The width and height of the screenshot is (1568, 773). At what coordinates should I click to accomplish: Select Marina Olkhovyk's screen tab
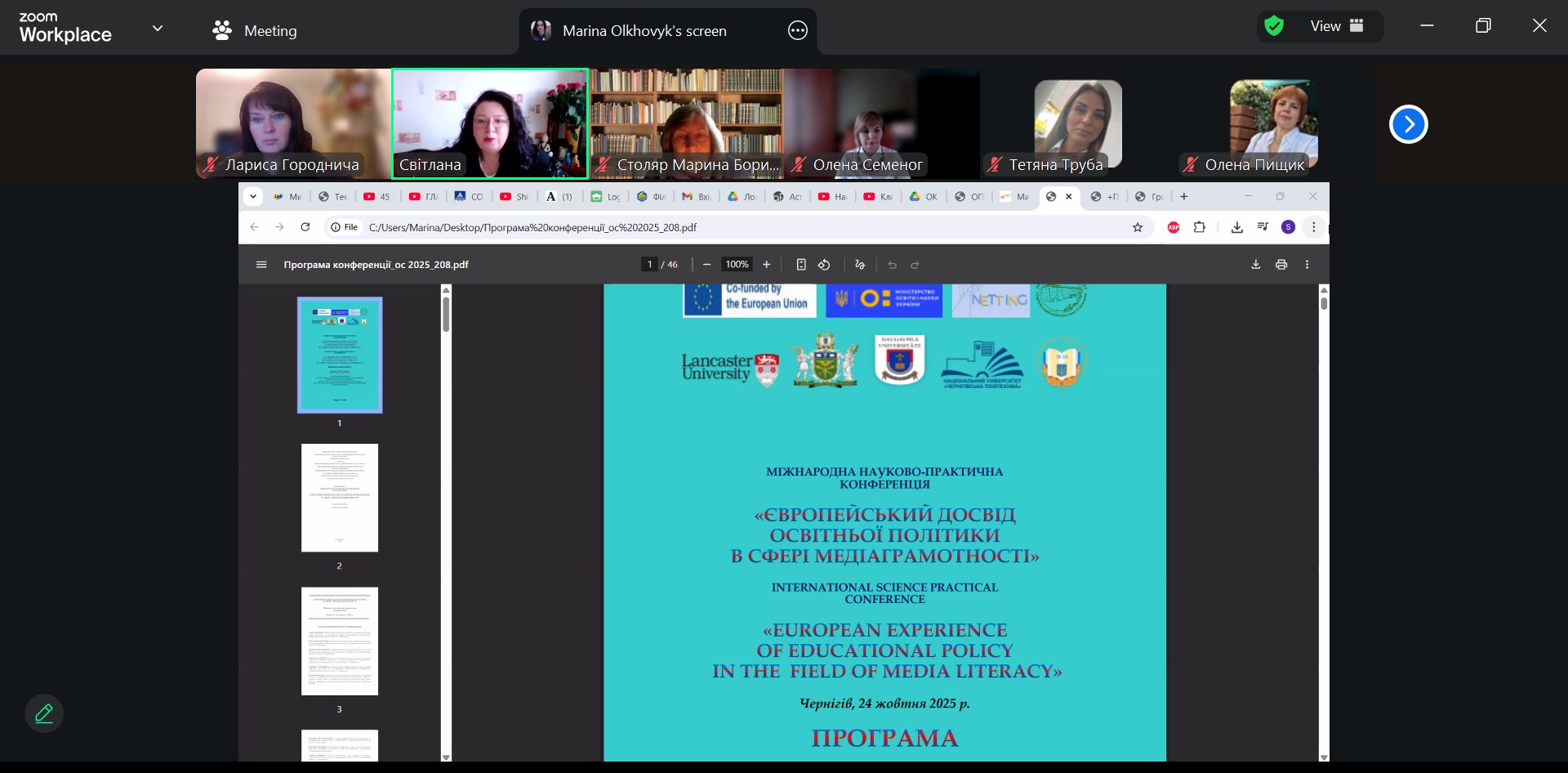pos(644,31)
